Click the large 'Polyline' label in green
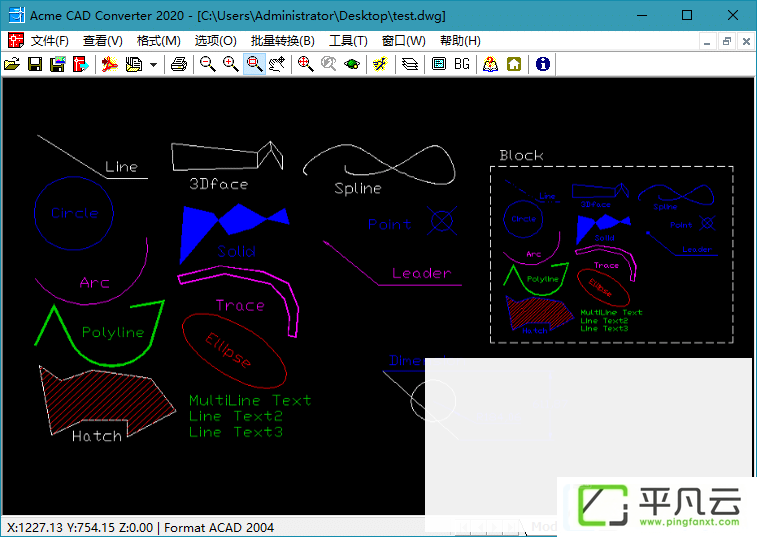This screenshot has width=757, height=537. tap(113, 332)
